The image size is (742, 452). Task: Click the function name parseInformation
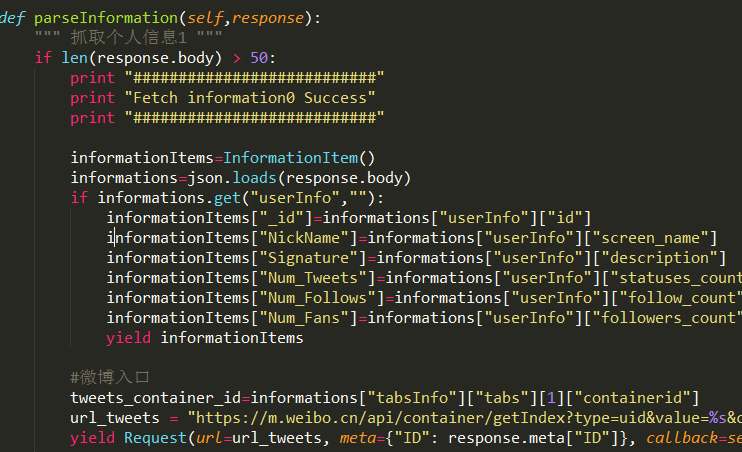(106, 18)
